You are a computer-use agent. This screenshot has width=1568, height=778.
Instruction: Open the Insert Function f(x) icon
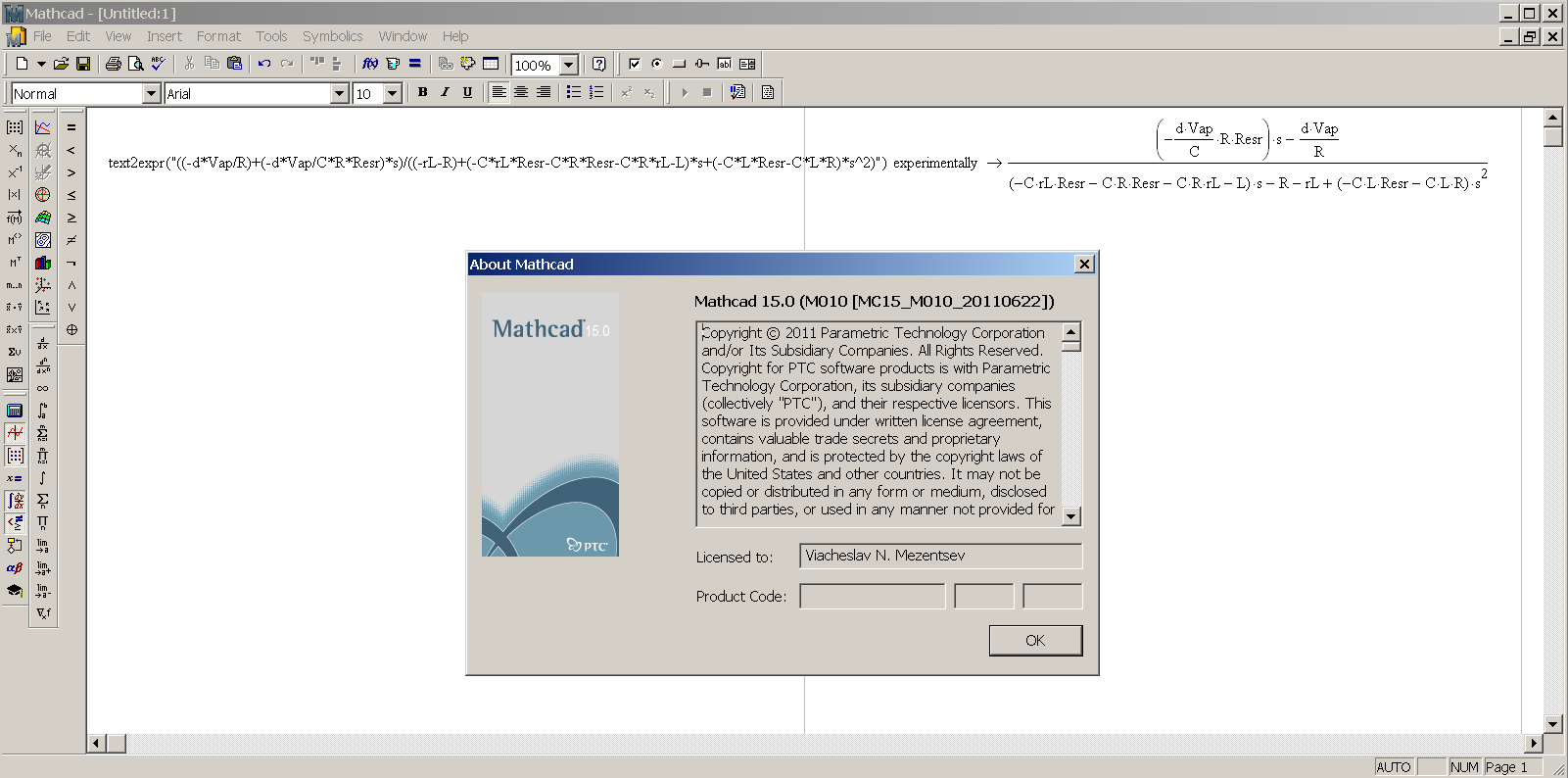(x=370, y=64)
